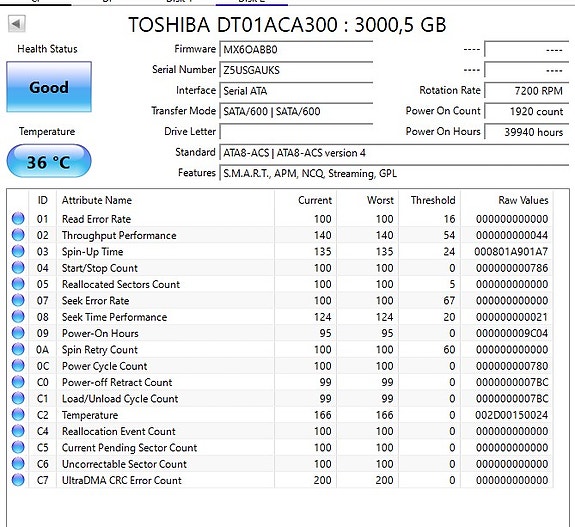Click raw value 000000000786
The height and width of the screenshot is (527, 575).
pos(512,268)
